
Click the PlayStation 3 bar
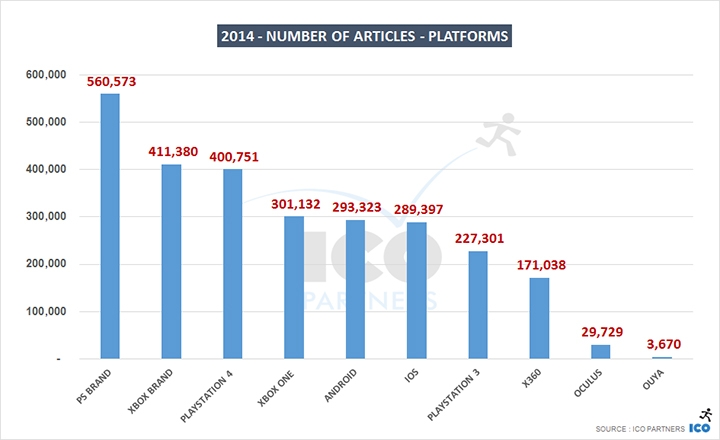click(x=478, y=305)
